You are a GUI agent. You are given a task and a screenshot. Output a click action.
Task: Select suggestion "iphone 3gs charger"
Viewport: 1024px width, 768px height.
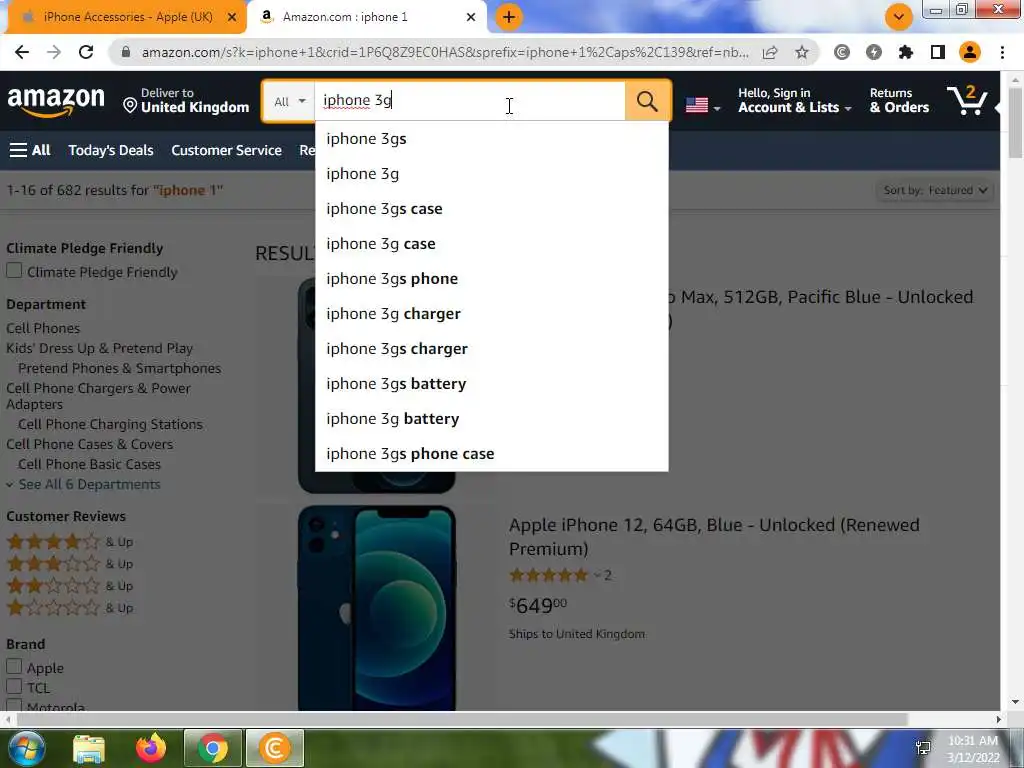[492, 349]
